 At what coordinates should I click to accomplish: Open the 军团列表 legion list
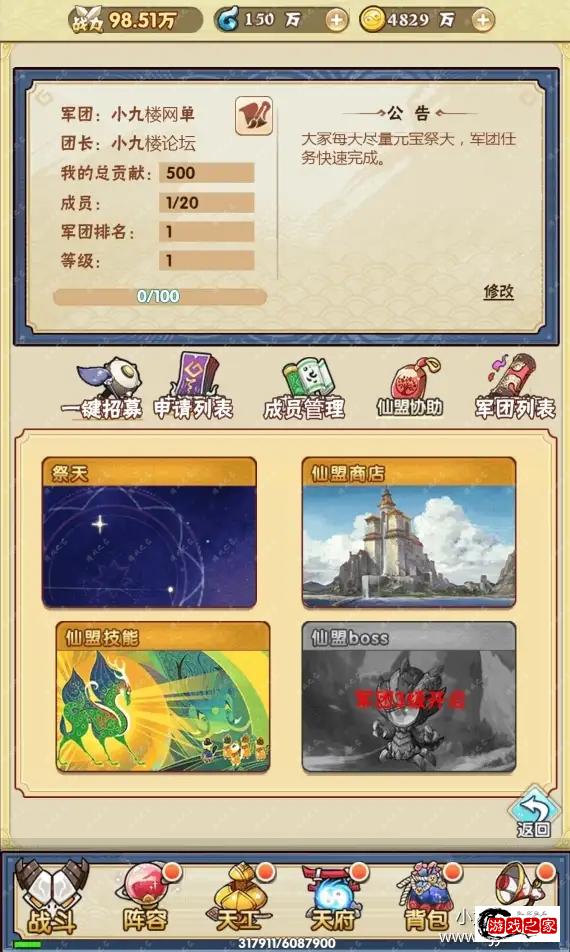click(515, 389)
